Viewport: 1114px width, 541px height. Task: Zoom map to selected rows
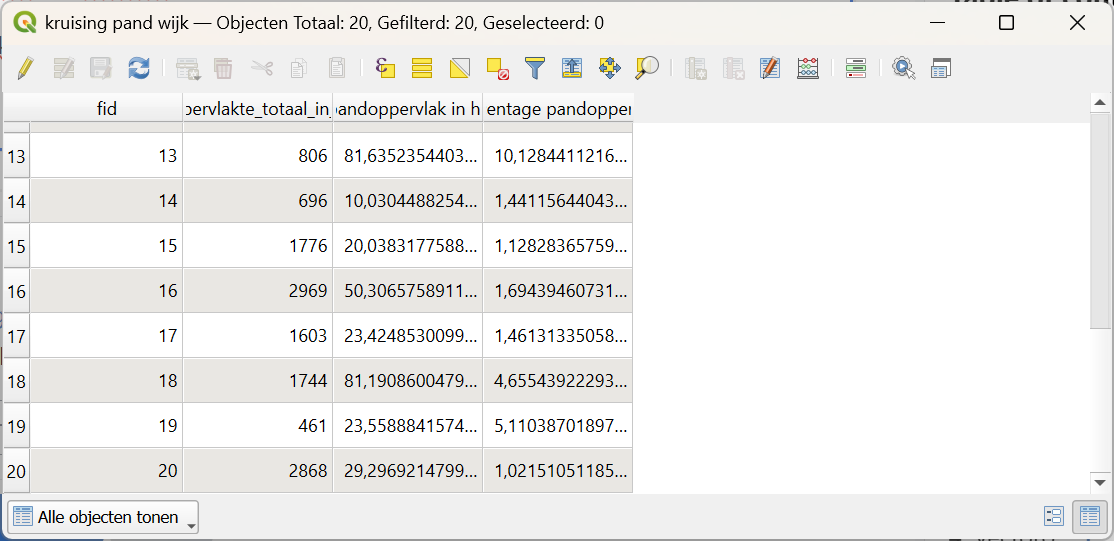tap(647, 68)
